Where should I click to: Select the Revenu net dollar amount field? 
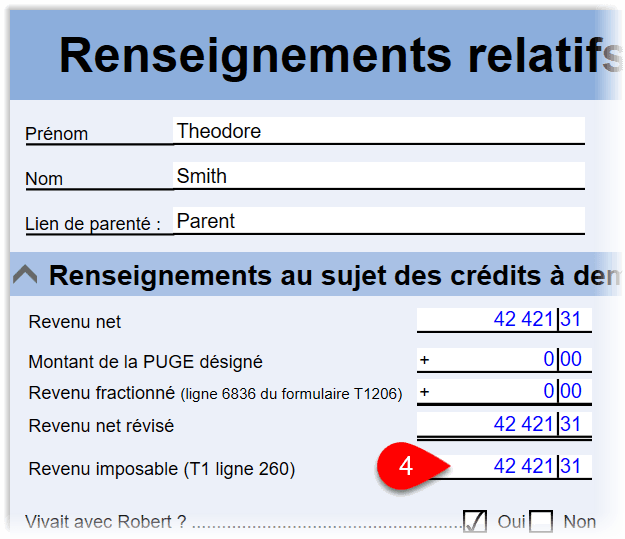[x=487, y=320]
